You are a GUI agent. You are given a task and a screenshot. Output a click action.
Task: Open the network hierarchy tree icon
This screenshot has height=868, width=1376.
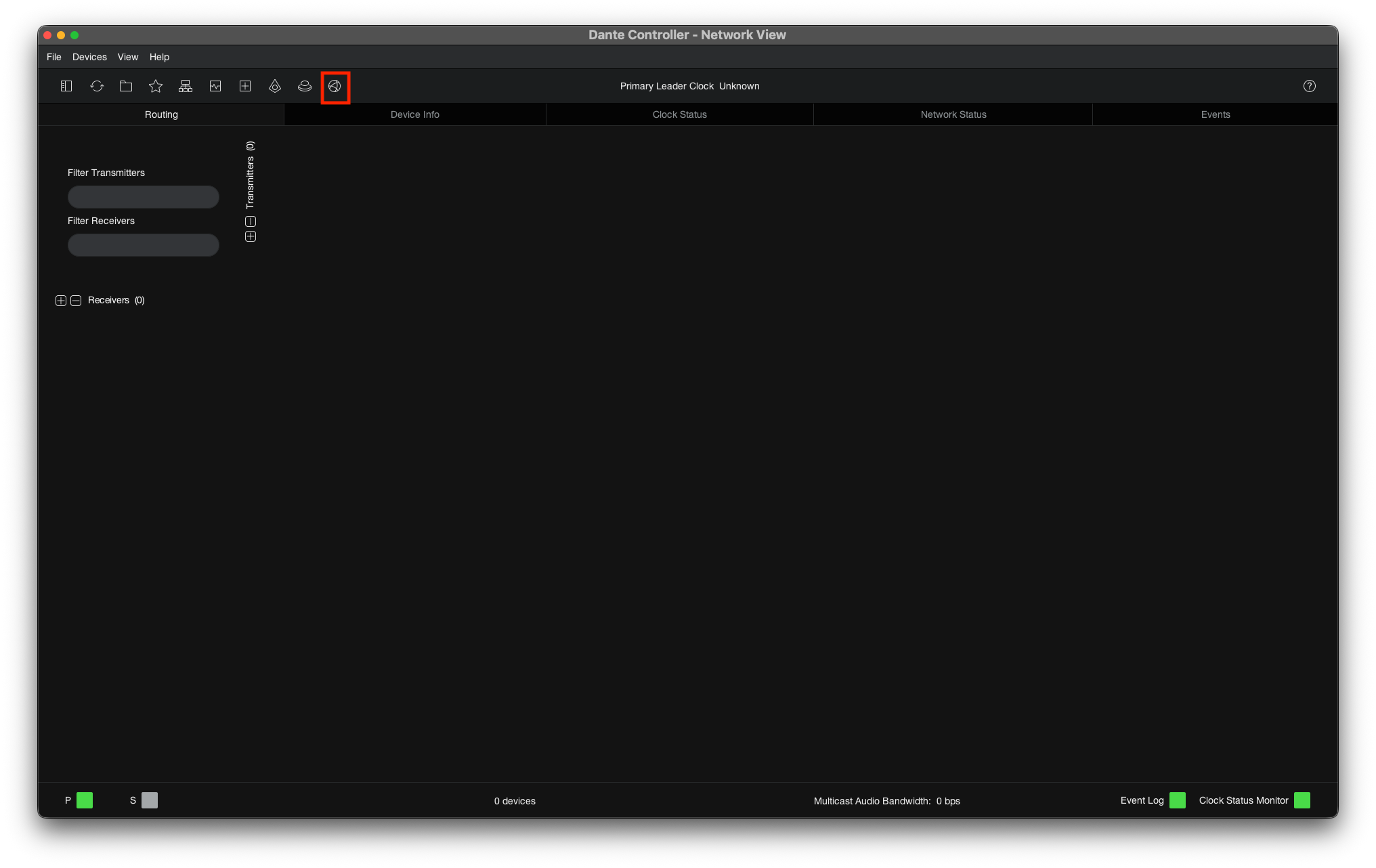(186, 86)
